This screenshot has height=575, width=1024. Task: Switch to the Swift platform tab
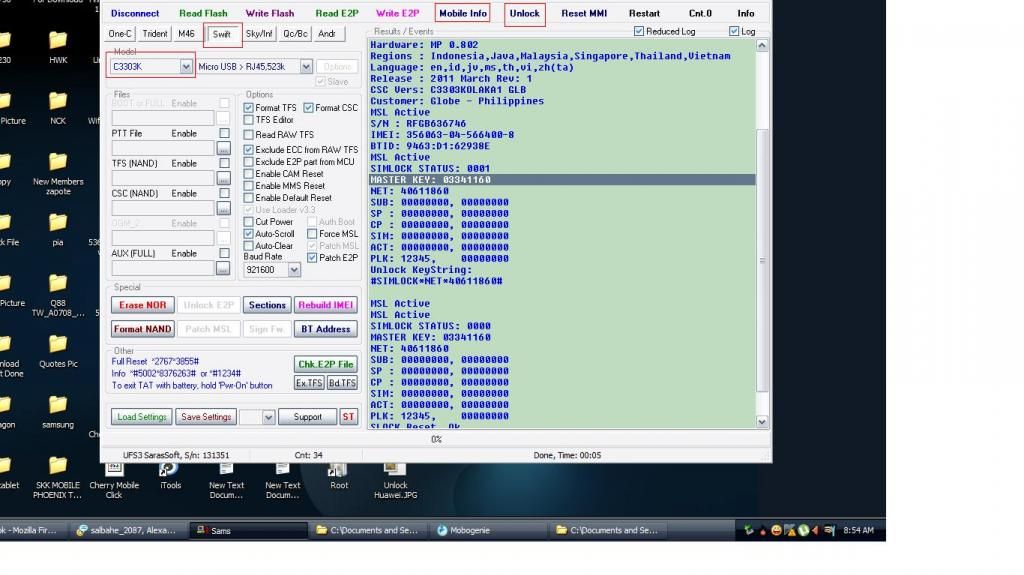[222, 34]
